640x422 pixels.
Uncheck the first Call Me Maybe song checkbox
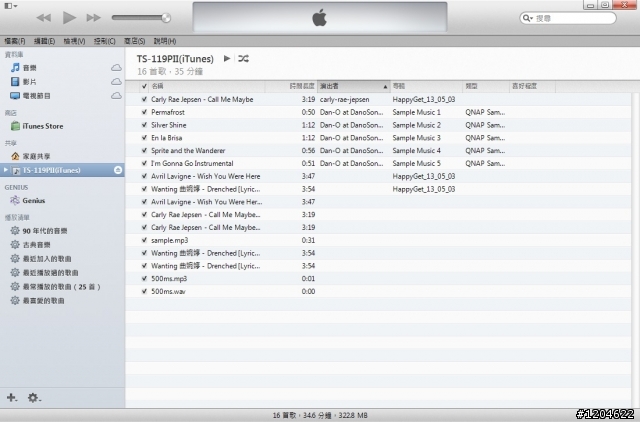point(144,99)
